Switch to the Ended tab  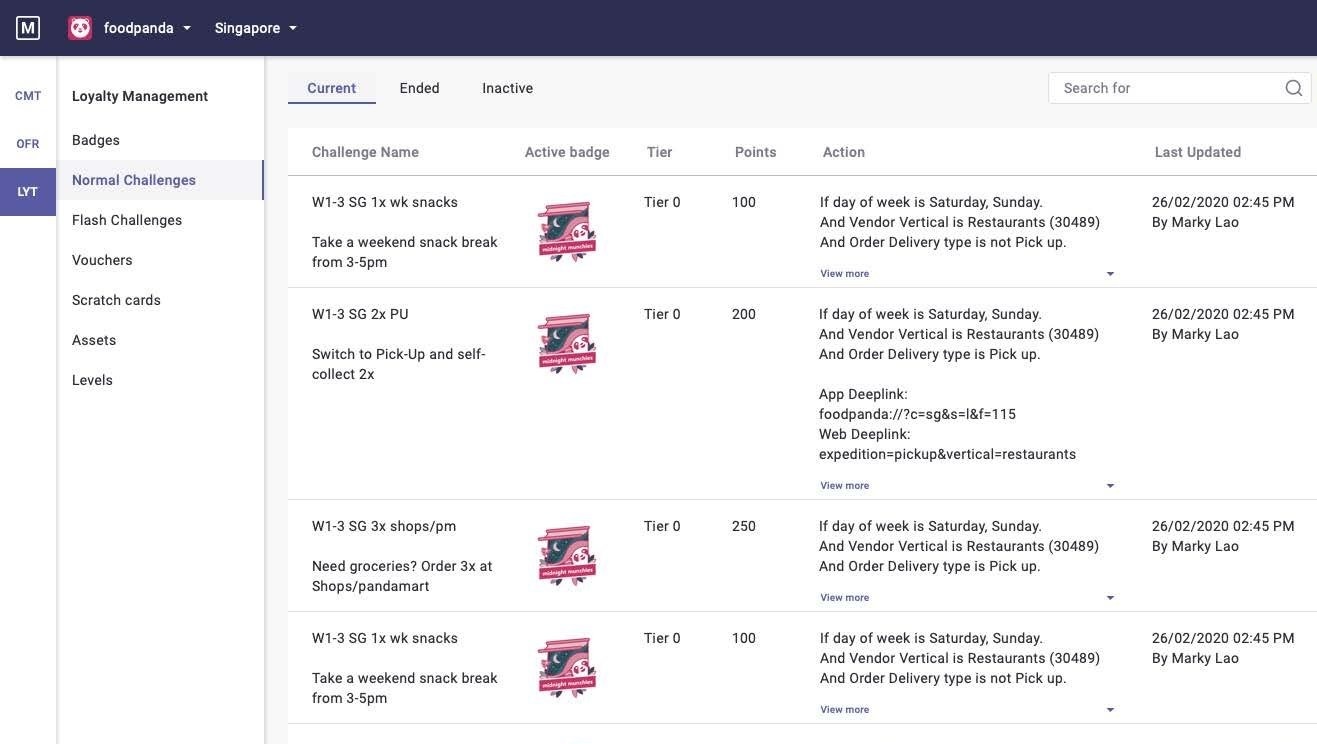[419, 88]
